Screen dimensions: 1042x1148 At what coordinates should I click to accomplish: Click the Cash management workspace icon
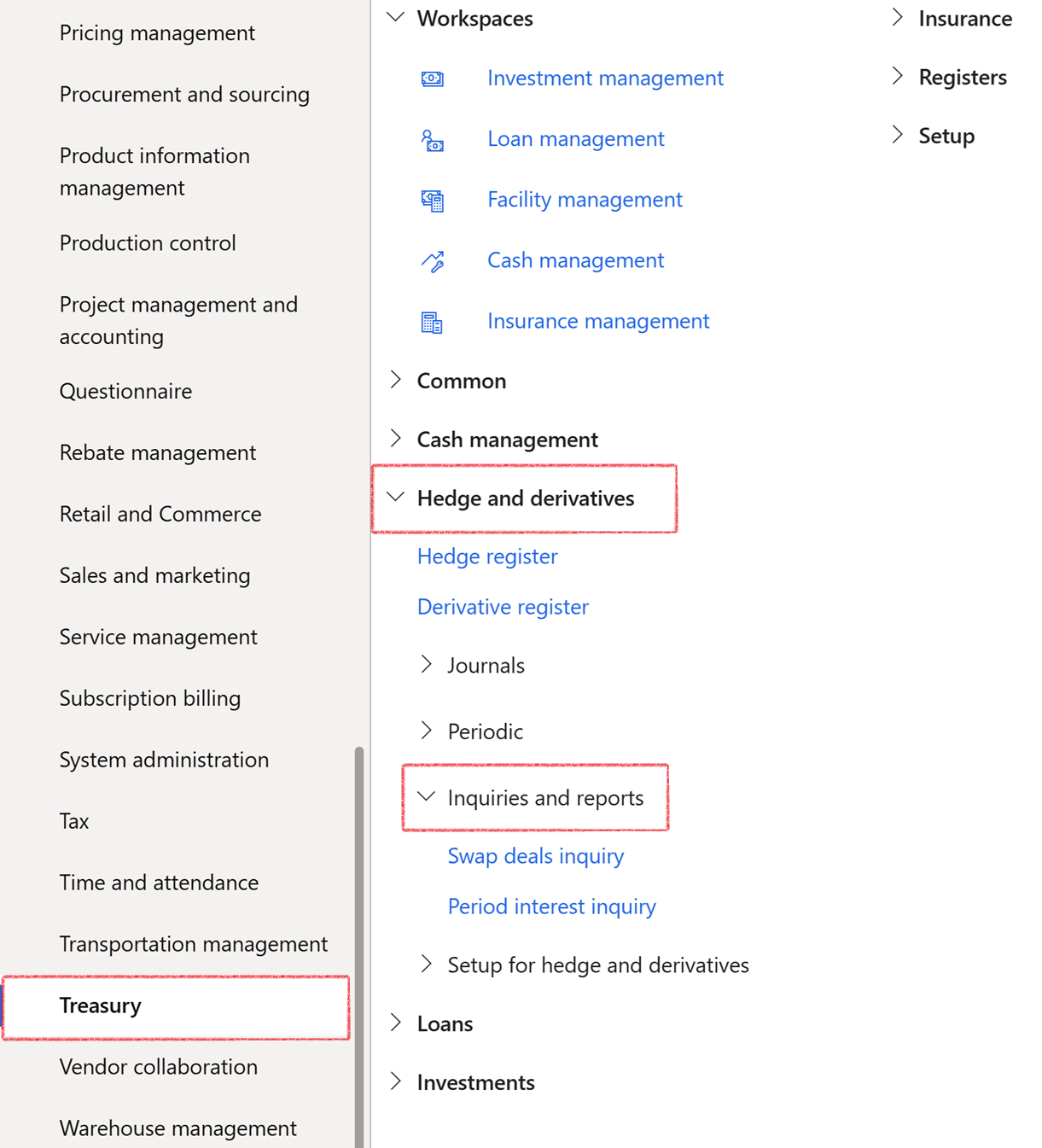coord(433,261)
